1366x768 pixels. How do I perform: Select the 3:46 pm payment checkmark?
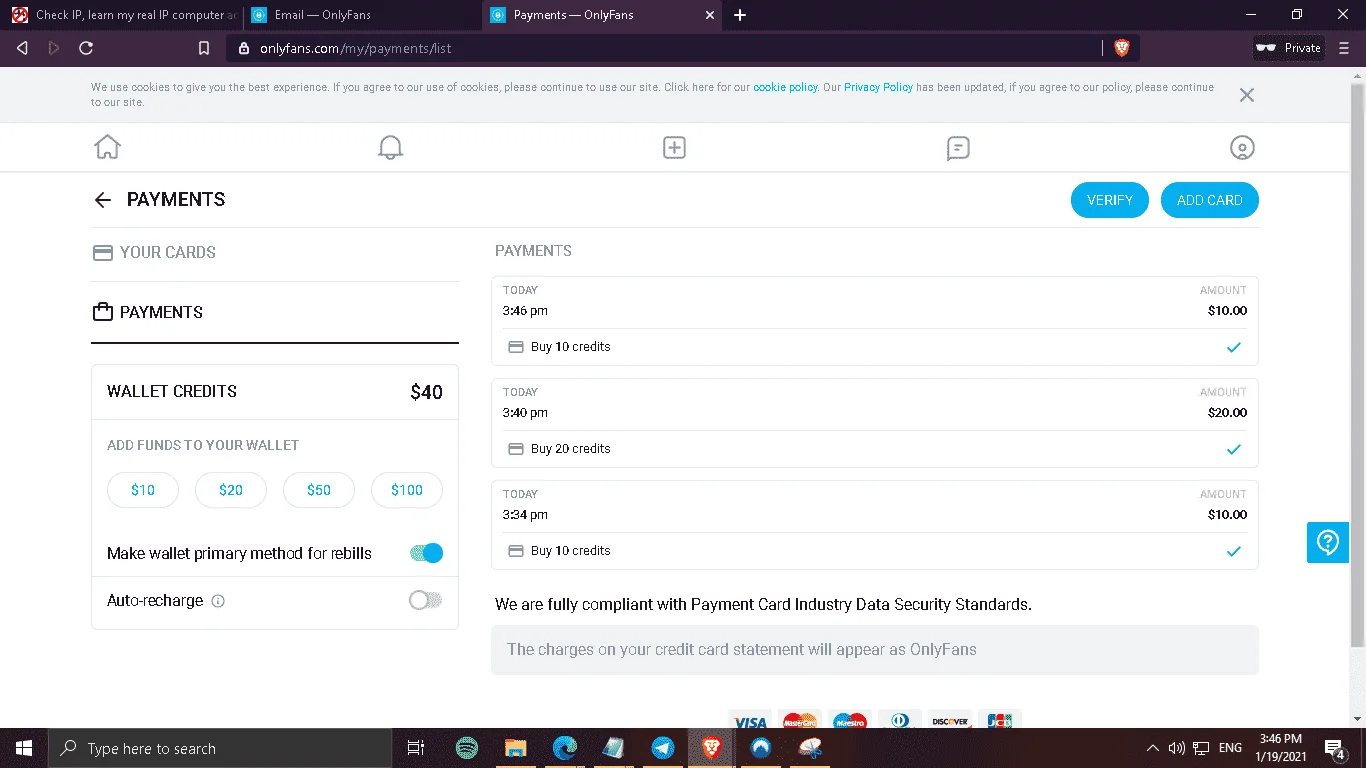[1234, 347]
